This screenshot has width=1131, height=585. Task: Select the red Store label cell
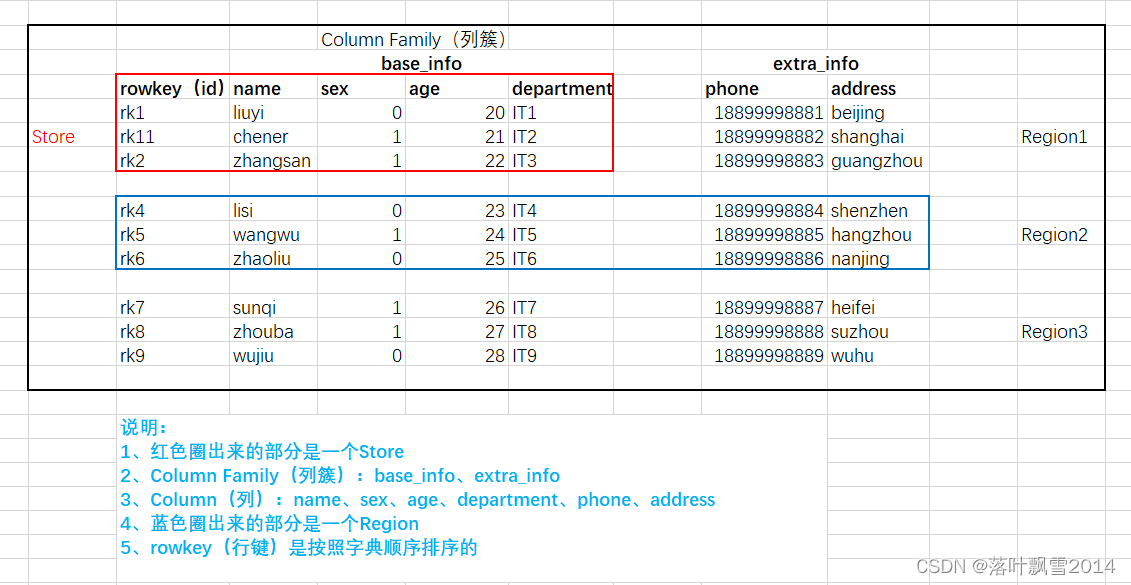(53, 136)
